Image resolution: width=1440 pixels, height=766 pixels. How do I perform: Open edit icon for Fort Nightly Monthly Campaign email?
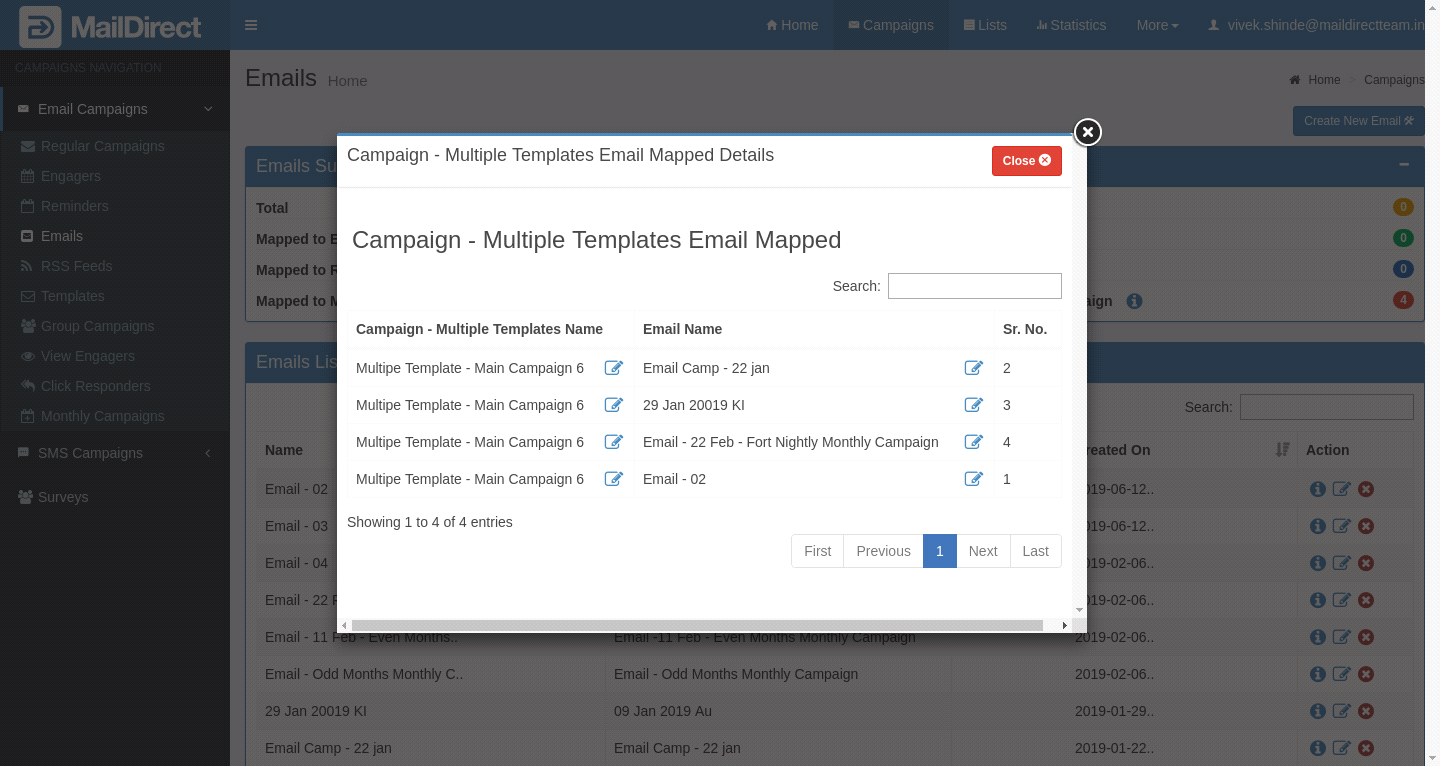click(x=973, y=442)
